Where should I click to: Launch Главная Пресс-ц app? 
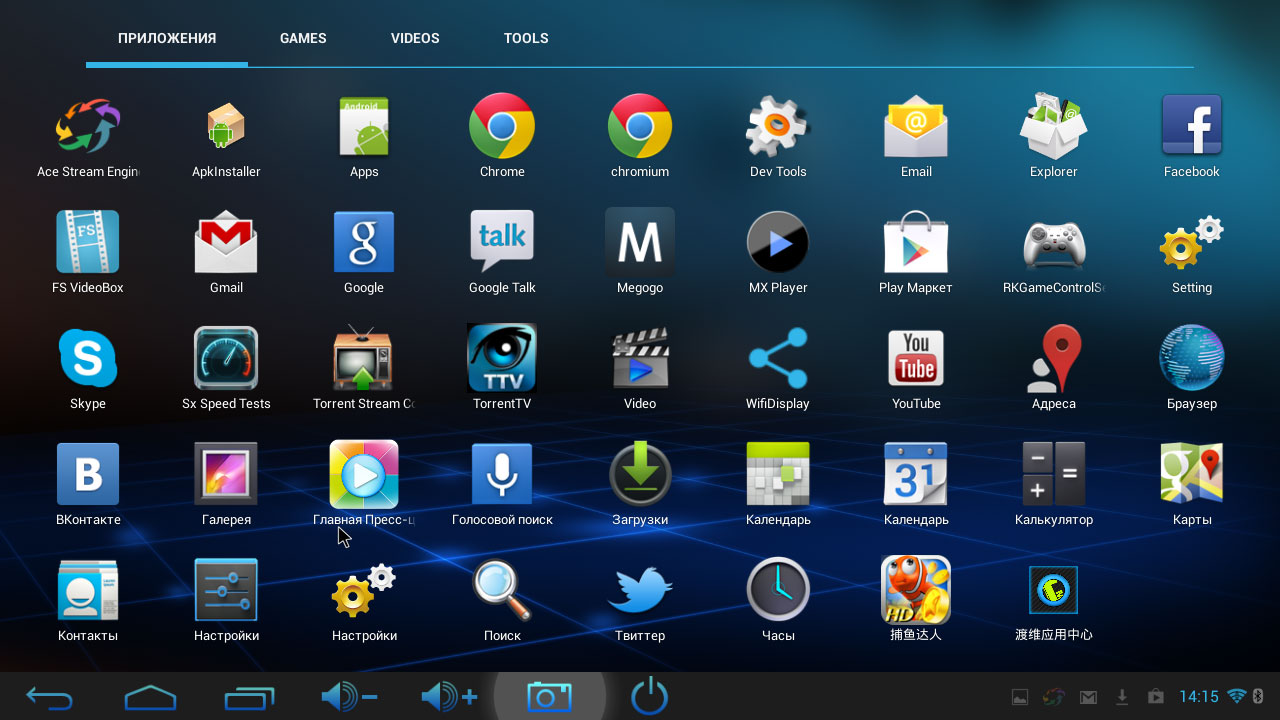364,474
